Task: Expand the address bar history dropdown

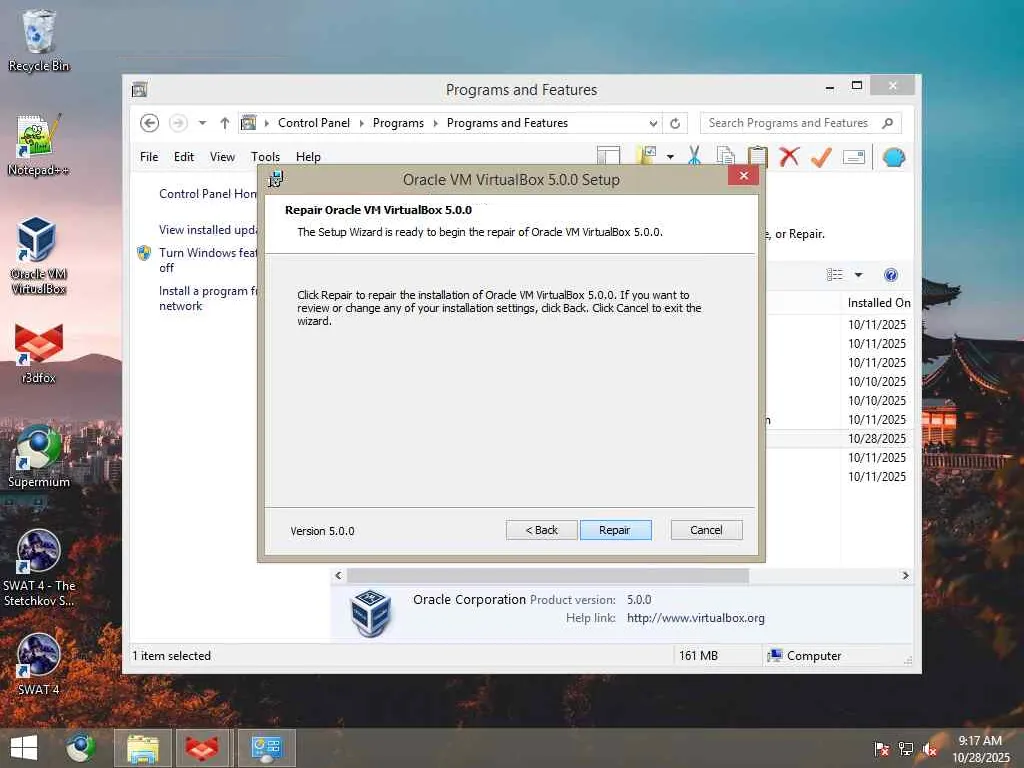Action: 653,123
